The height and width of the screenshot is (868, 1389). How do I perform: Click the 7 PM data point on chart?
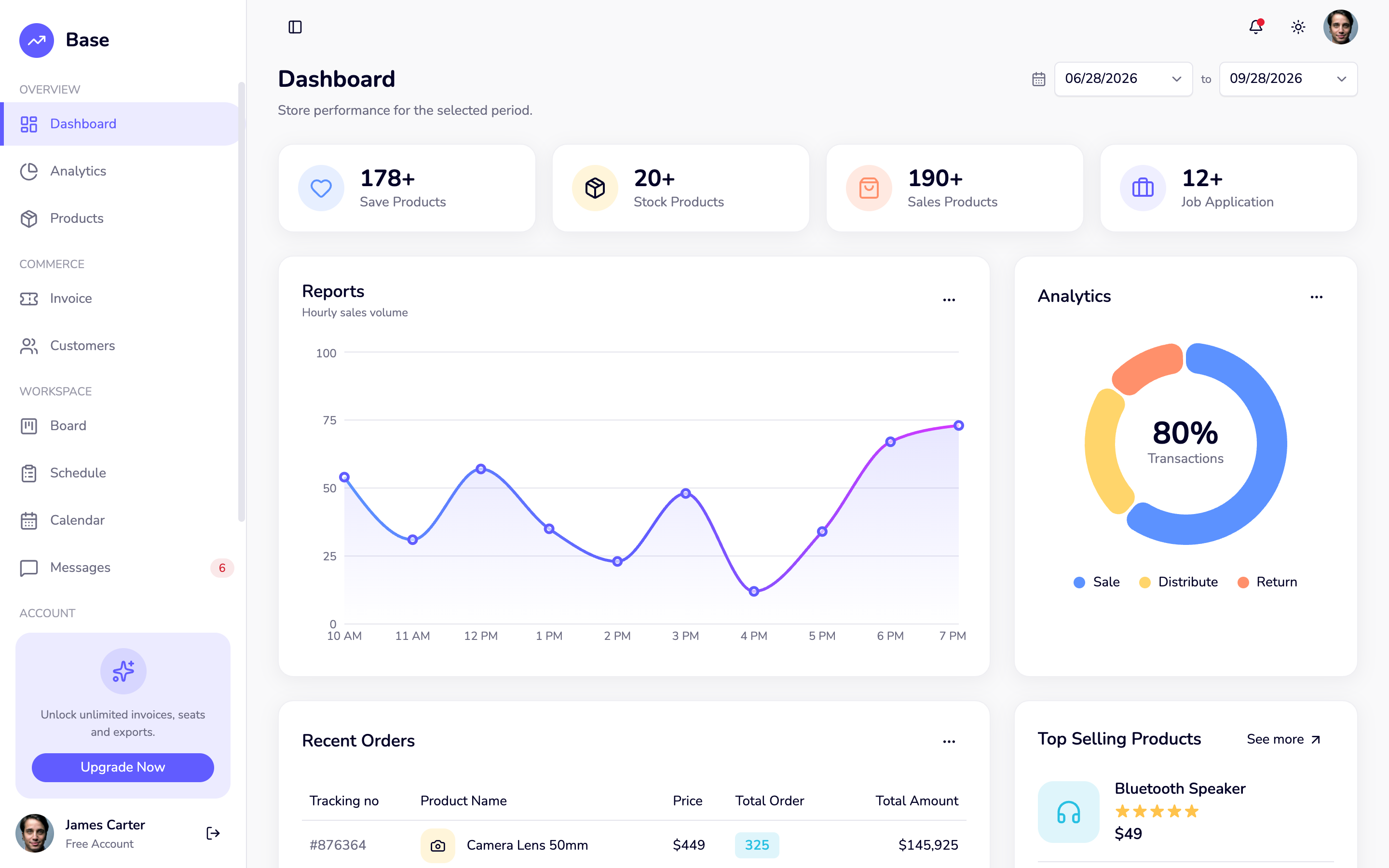(958, 425)
